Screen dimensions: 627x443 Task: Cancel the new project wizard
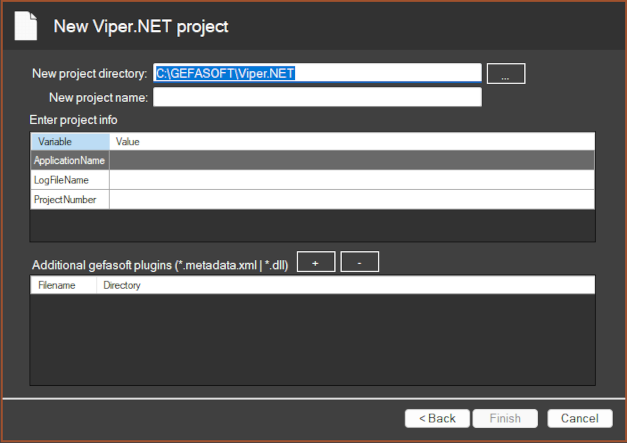click(x=580, y=418)
